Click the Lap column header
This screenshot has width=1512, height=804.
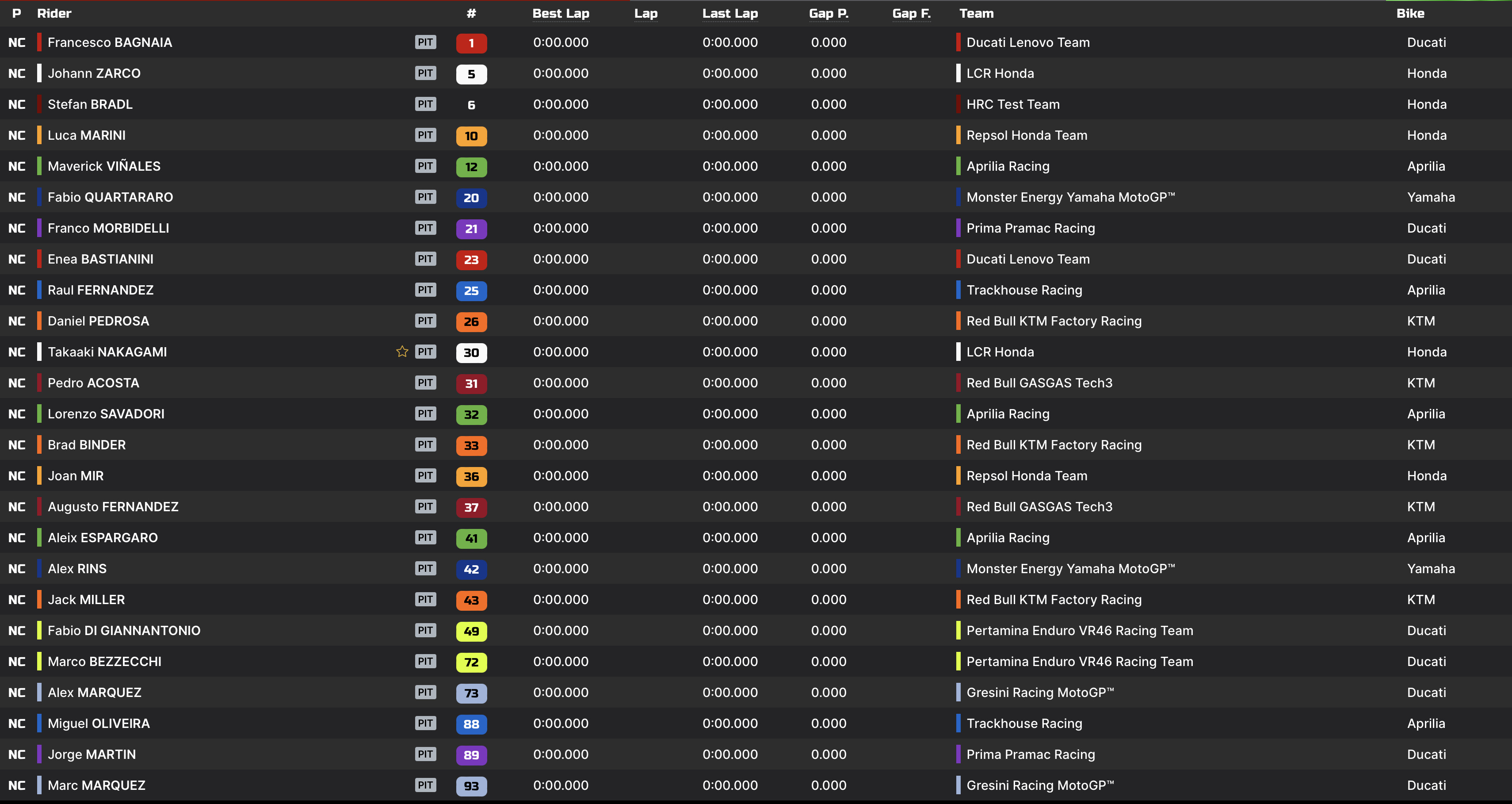(x=645, y=14)
